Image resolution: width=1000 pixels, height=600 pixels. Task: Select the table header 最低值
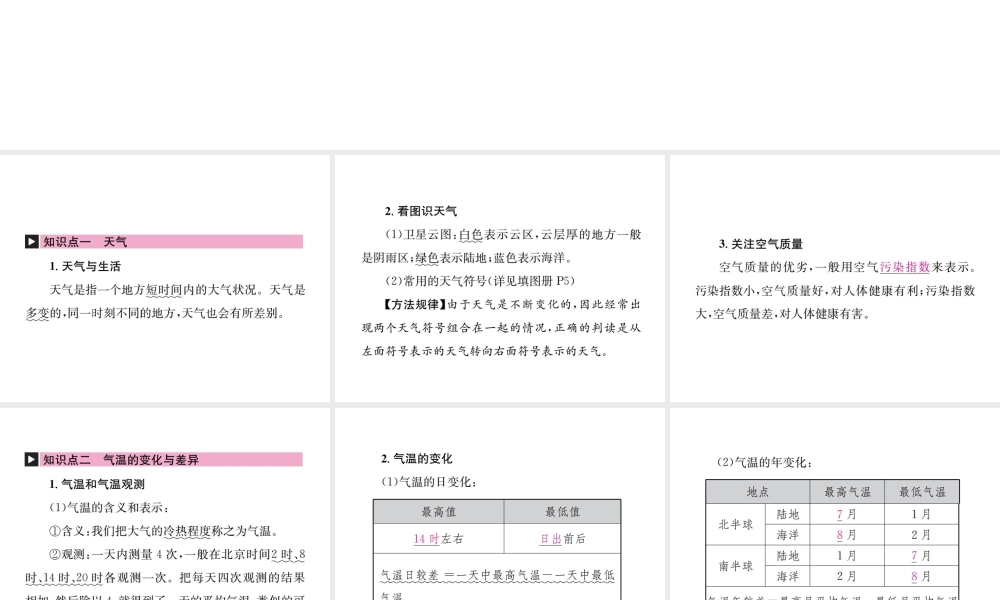(x=562, y=512)
